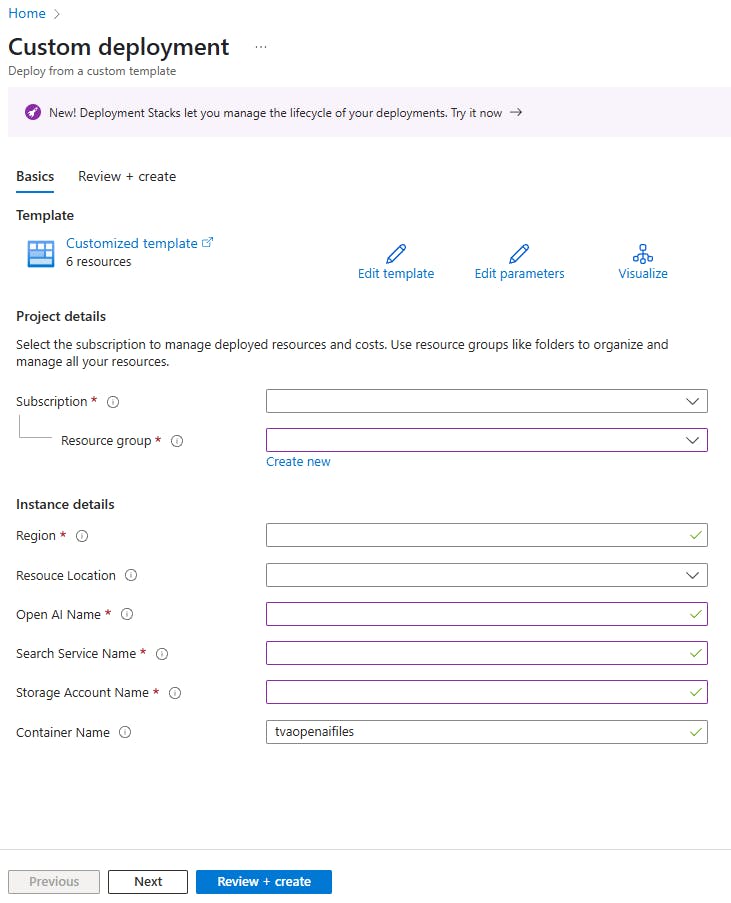The image size is (731, 903).
Task: Click the arrow after Try it now
Action: (516, 112)
